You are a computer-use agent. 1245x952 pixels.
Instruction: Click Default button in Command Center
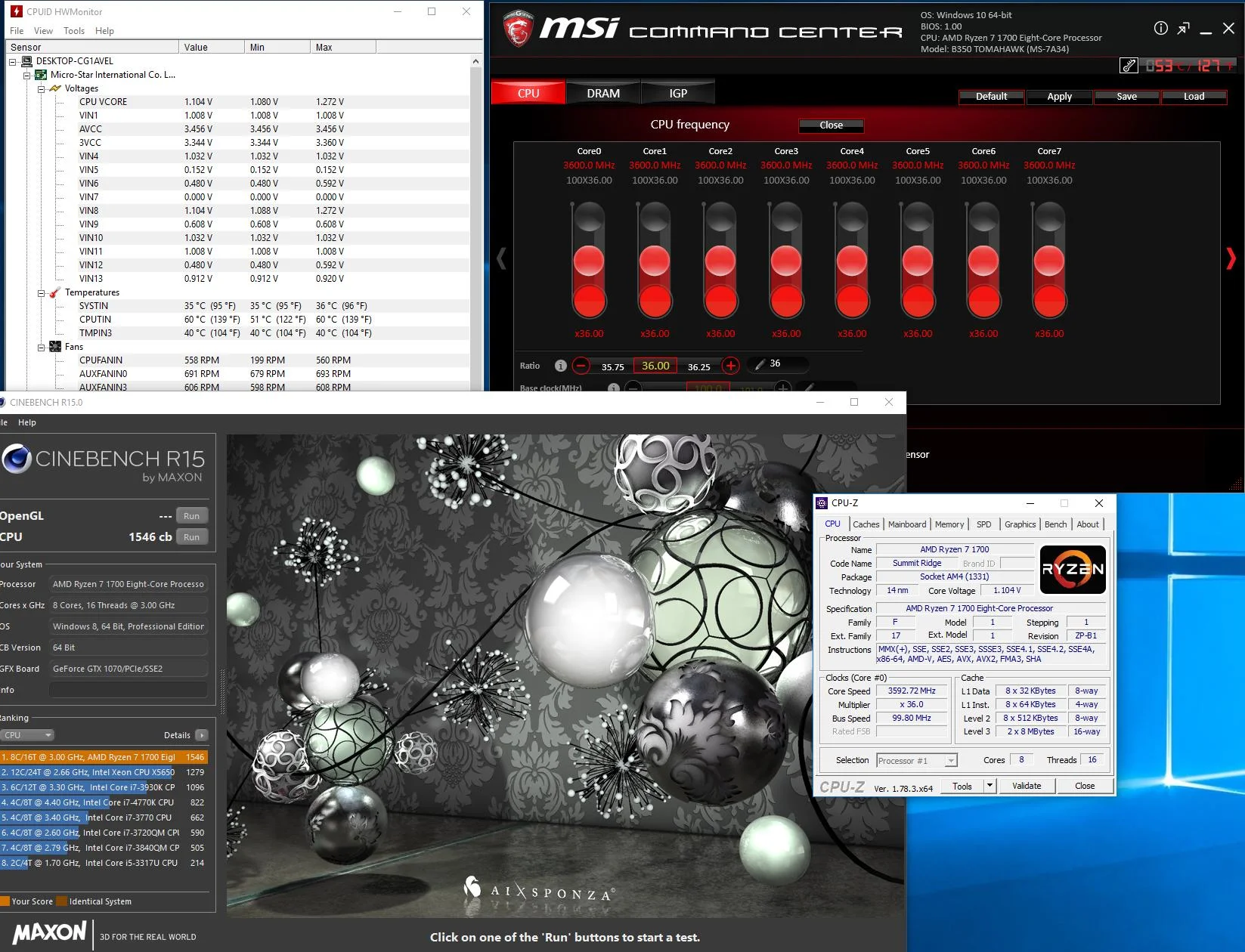(991, 97)
